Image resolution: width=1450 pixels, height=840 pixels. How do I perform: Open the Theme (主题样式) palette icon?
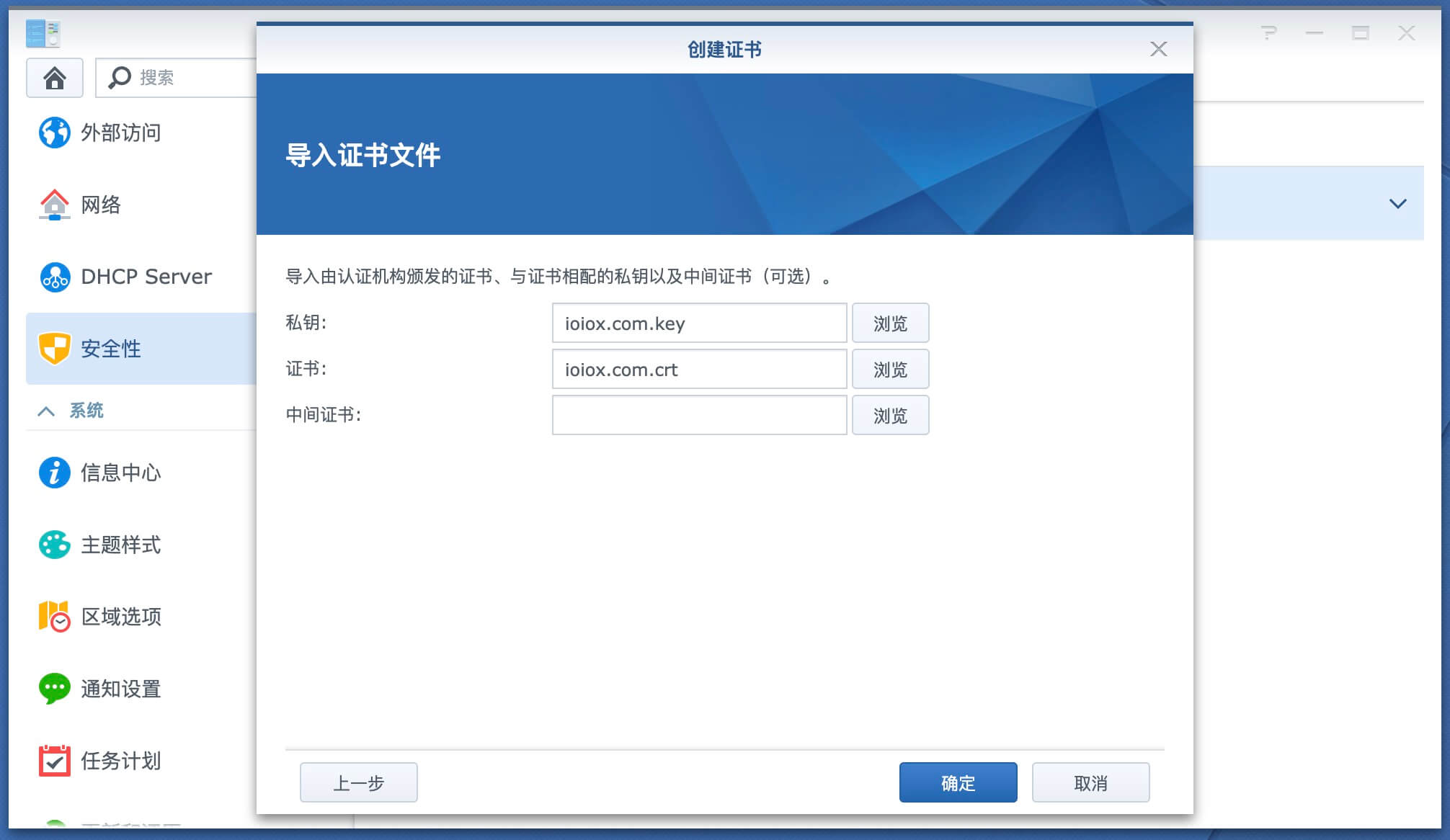(54, 545)
